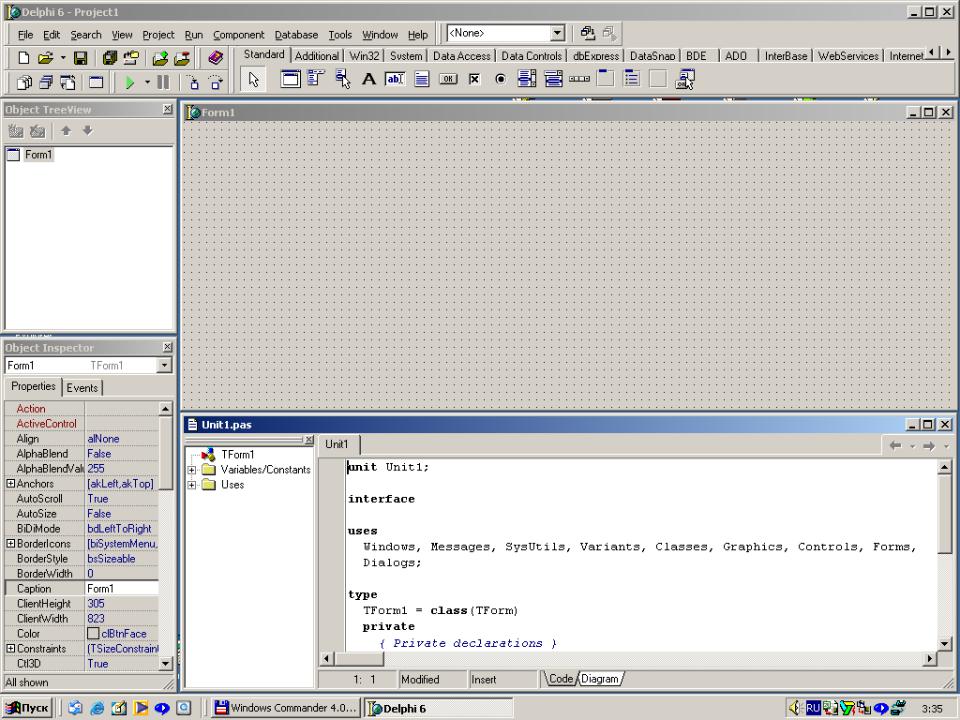This screenshot has height=720, width=960.
Task: Select the GroupBox component icon
Action: point(606,79)
